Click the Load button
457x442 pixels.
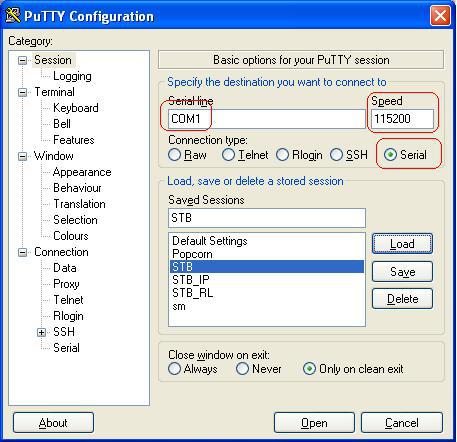tap(402, 244)
